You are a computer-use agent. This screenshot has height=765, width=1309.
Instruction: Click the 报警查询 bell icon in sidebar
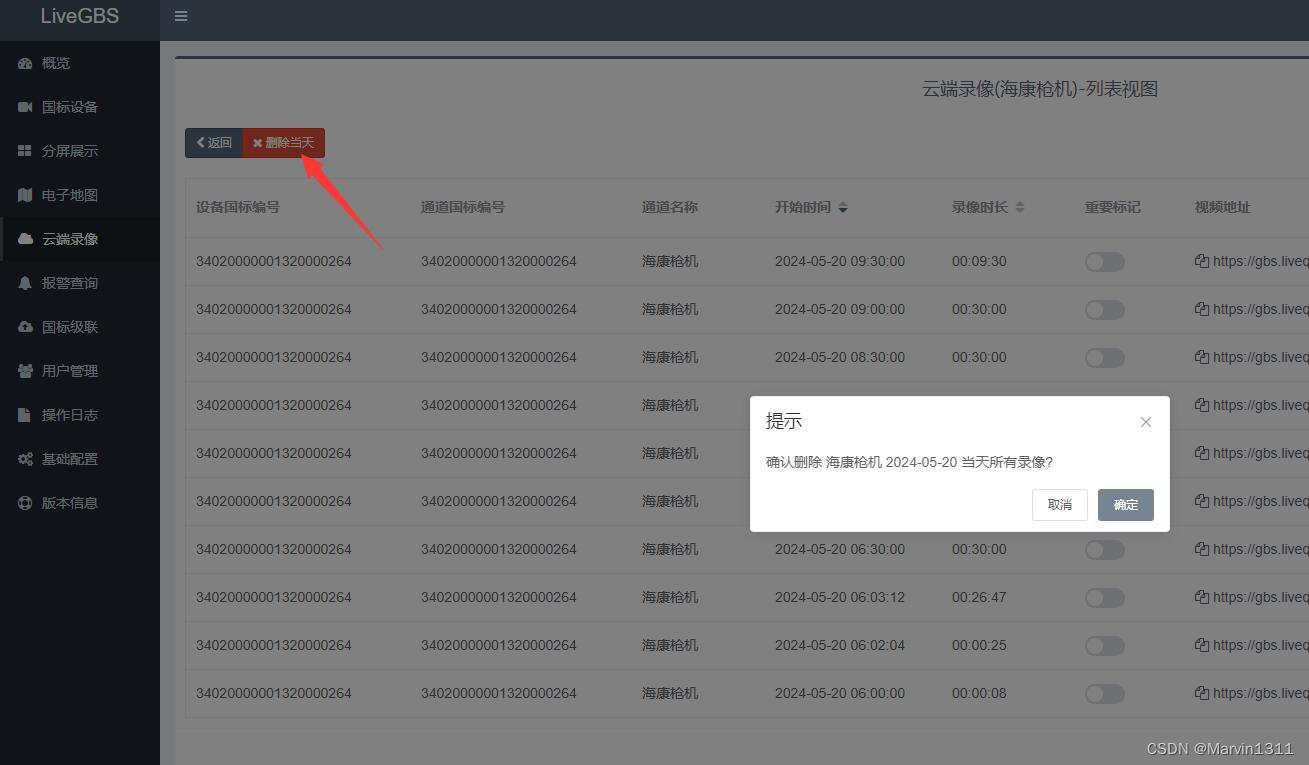click(25, 283)
